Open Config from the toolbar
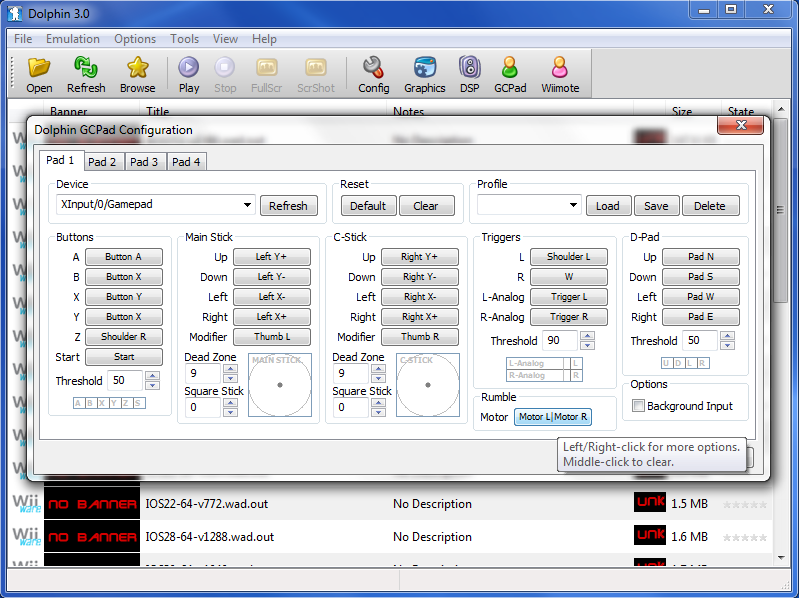Screen dimensions: 799x598 click(373, 68)
